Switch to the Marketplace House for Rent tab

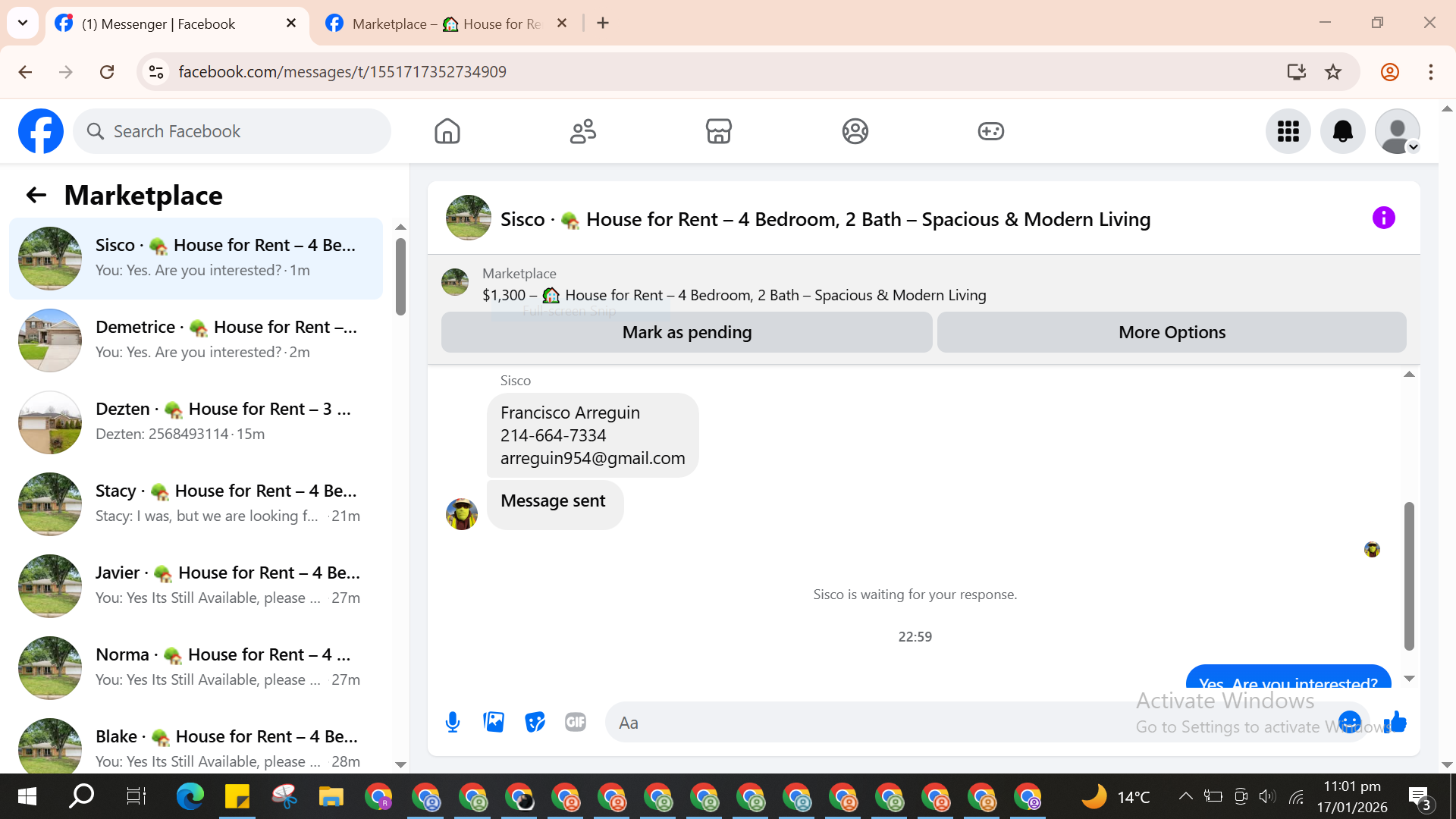pyautogui.click(x=447, y=24)
